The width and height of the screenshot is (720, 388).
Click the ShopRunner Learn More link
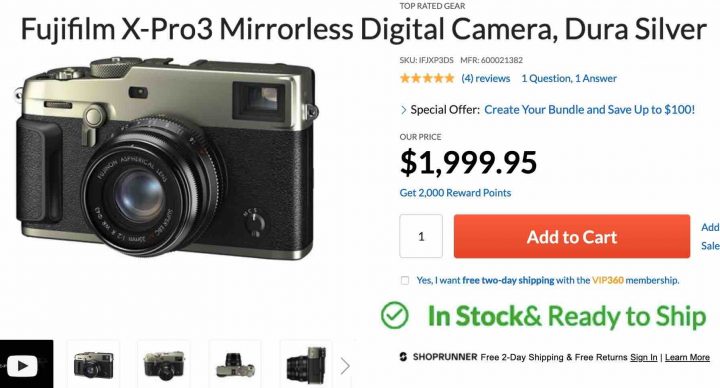coord(687,357)
